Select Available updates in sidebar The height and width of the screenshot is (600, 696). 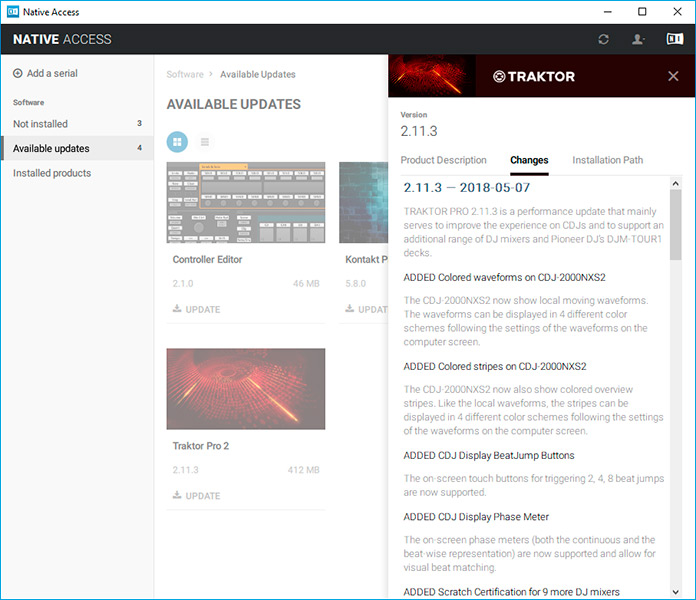pos(77,148)
